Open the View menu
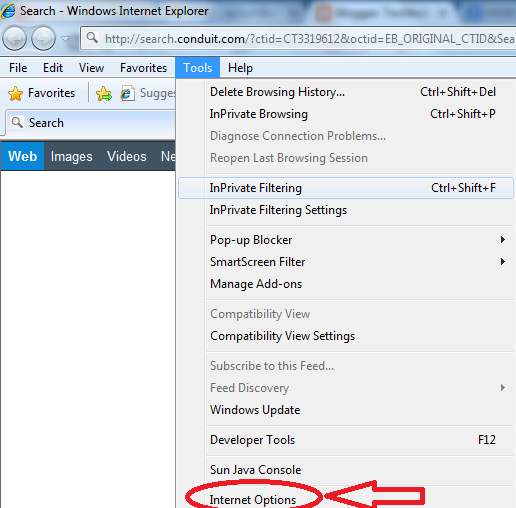This screenshot has width=516, height=508. click(x=91, y=68)
